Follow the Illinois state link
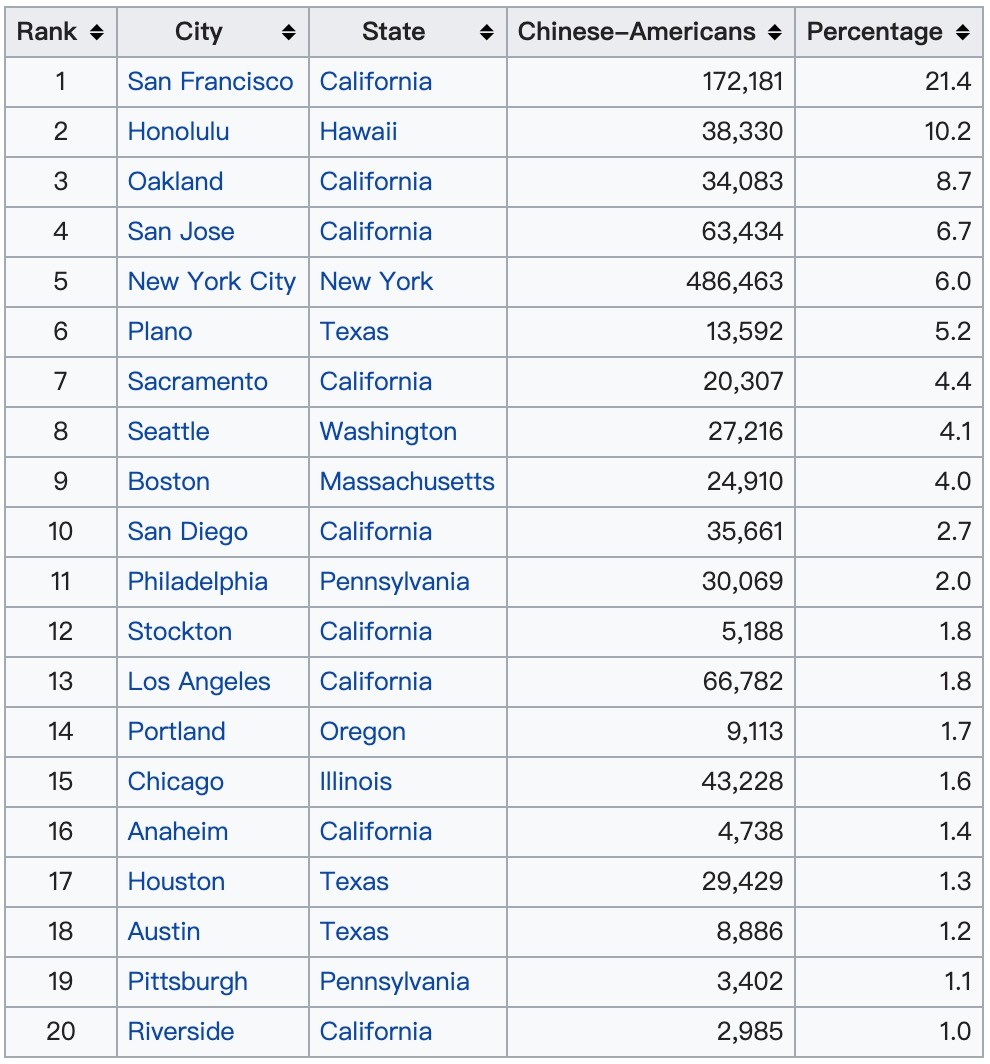Viewport: 990px width, 1064px height. [355, 782]
